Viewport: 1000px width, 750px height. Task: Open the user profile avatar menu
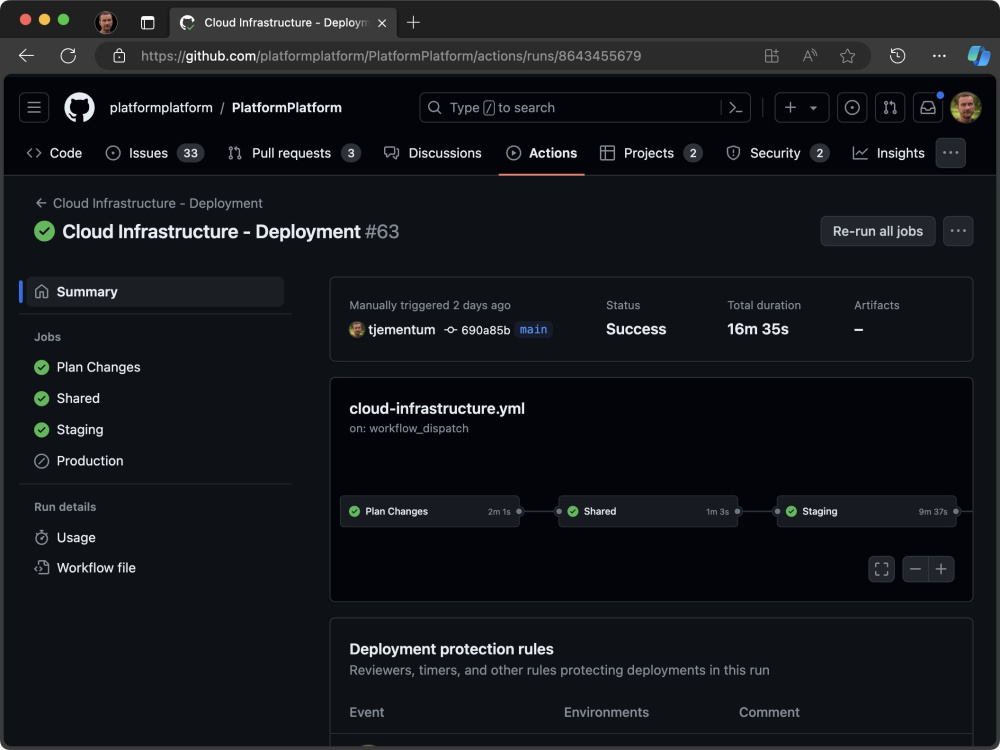(966, 107)
